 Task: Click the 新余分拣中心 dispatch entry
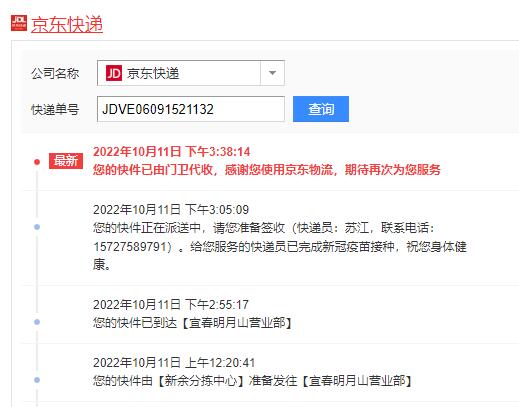(x=252, y=381)
